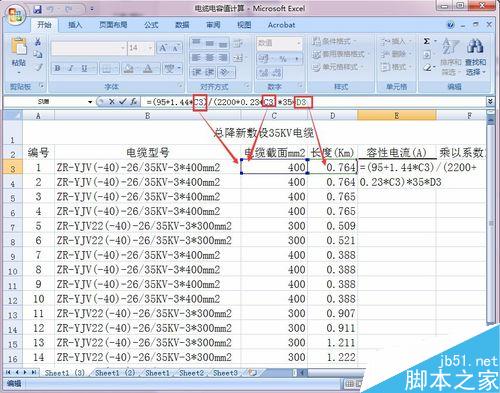Open the Office button menu
The height and width of the screenshot is (393, 500).
coord(15,15)
